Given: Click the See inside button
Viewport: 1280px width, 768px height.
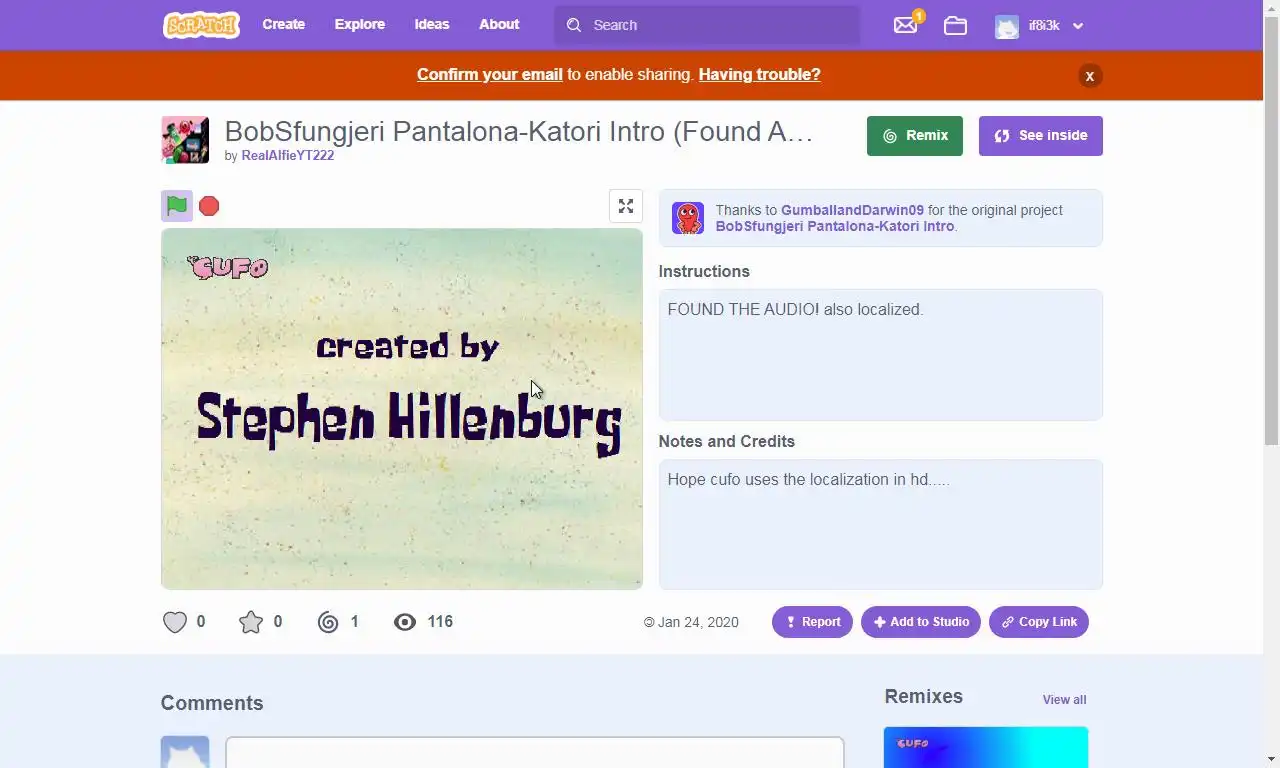Looking at the screenshot, I should point(1041,136).
